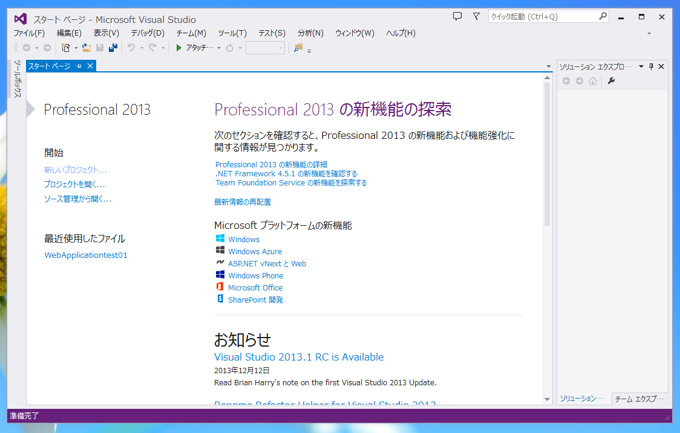Screen dimensions: 680x433
Task: Open Visual Studio 2013.1 RC is Available
Action: 299,357
